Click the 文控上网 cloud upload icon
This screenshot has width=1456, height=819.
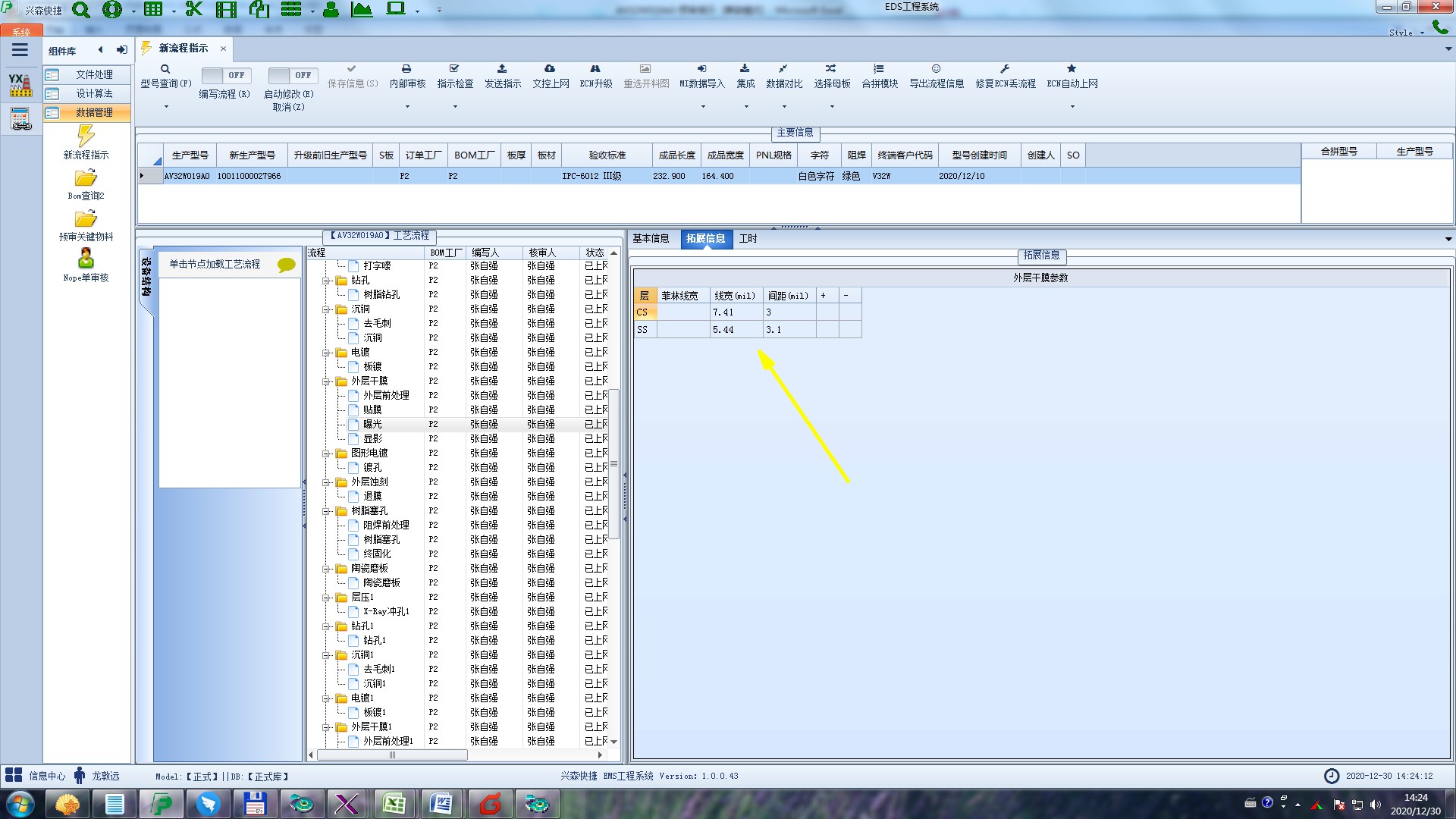(x=550, y=69)
